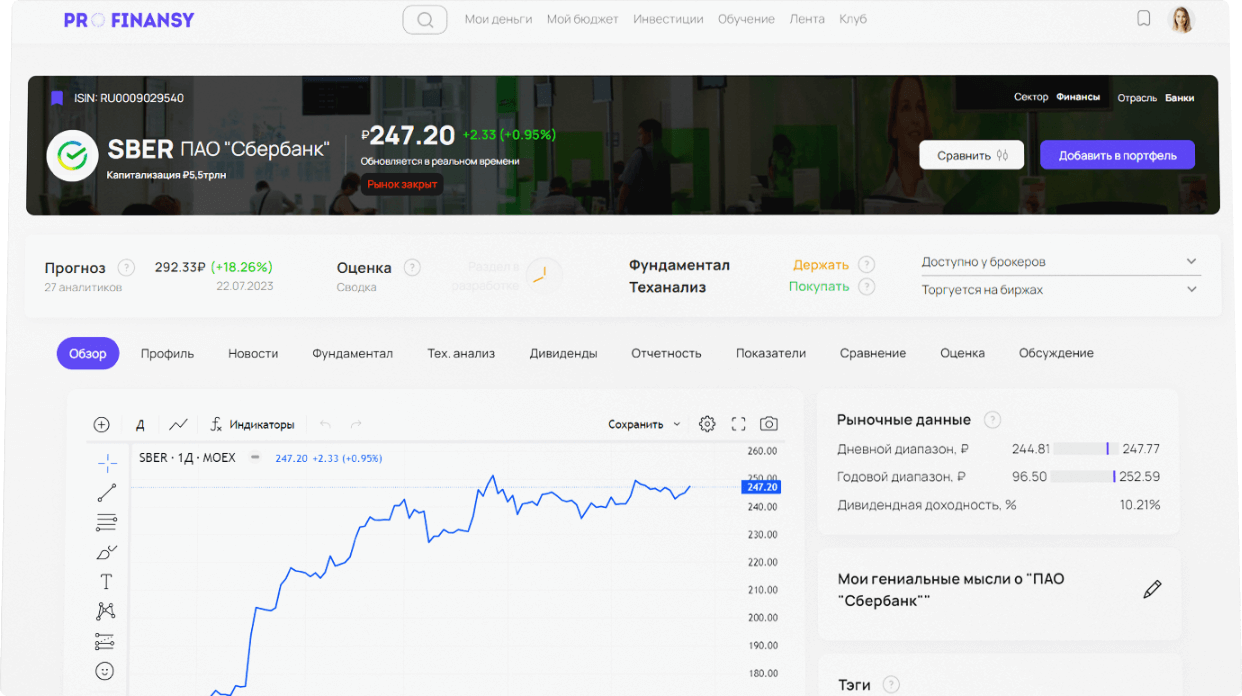Open help icon next to Покупать
This screenshot has height=696, width=1242.
(x=866, y=286)
